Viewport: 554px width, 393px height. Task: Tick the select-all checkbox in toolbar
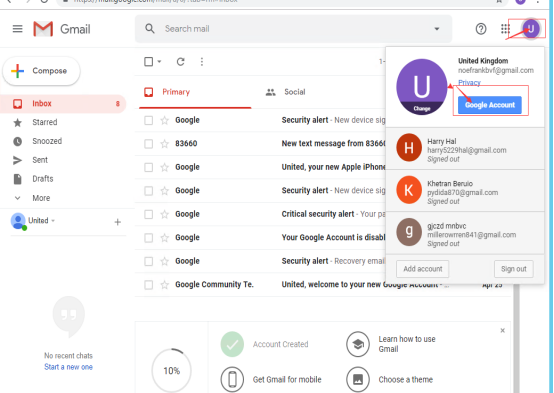coord(148,62)
